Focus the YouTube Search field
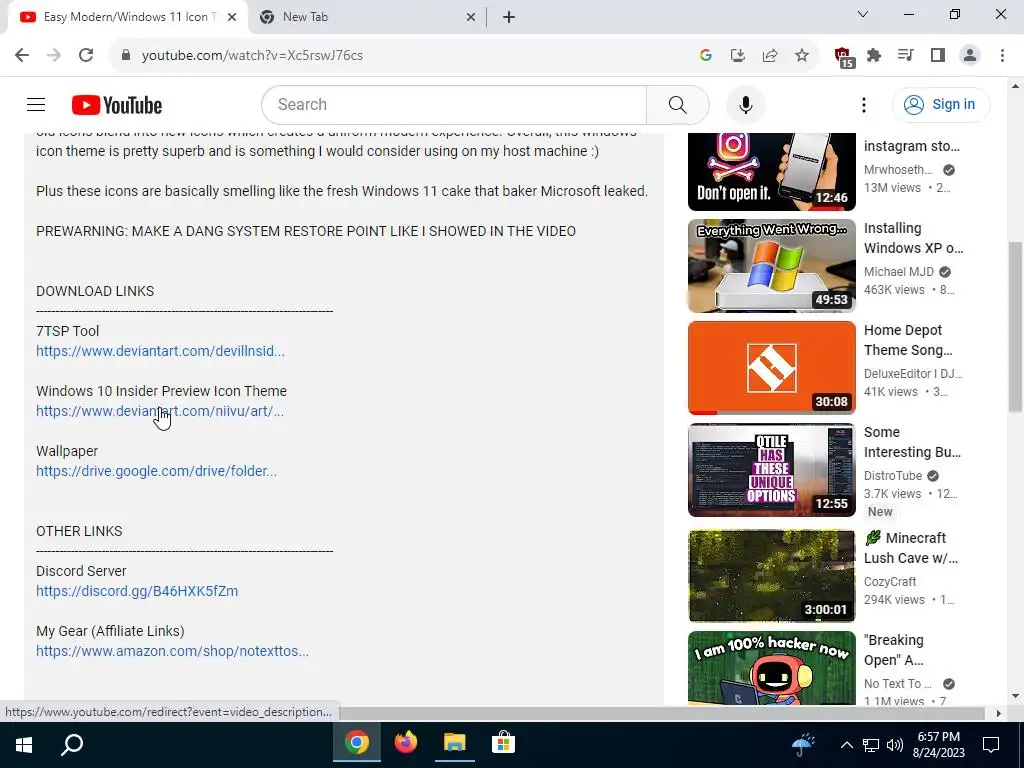This screenshot has width=1024, height=768. pos(454,104)
